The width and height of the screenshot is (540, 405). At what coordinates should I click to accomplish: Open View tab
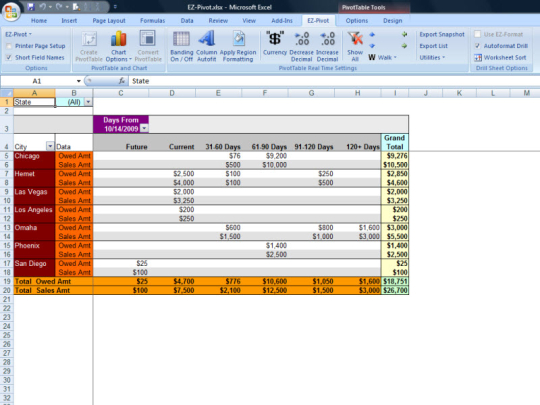point(249,21)
